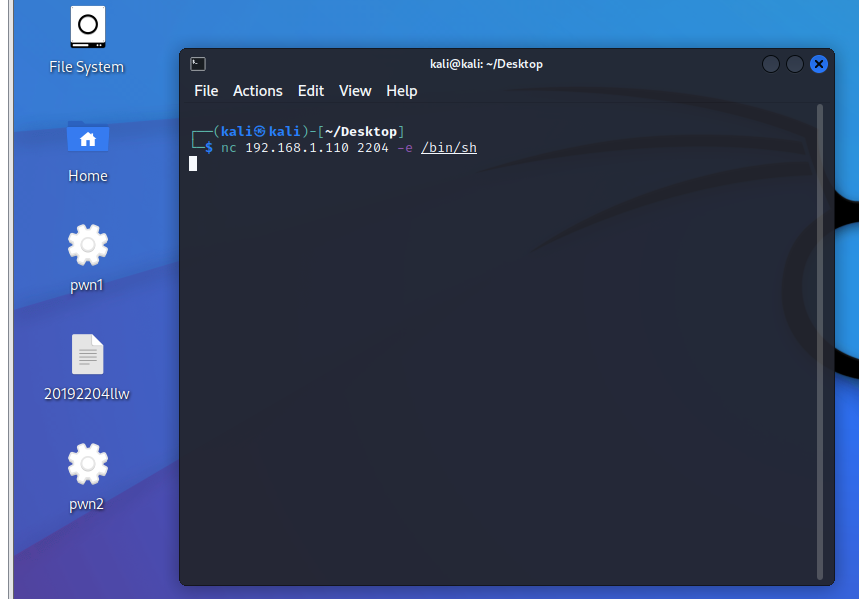Click the terminal icon in title bar
This screenshot has height=599, width=859.
click(198, 64)
